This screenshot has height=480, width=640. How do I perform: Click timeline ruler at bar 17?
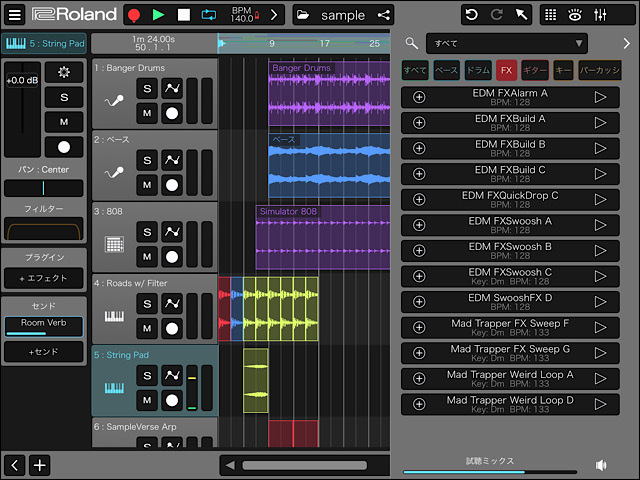point(324,43)
